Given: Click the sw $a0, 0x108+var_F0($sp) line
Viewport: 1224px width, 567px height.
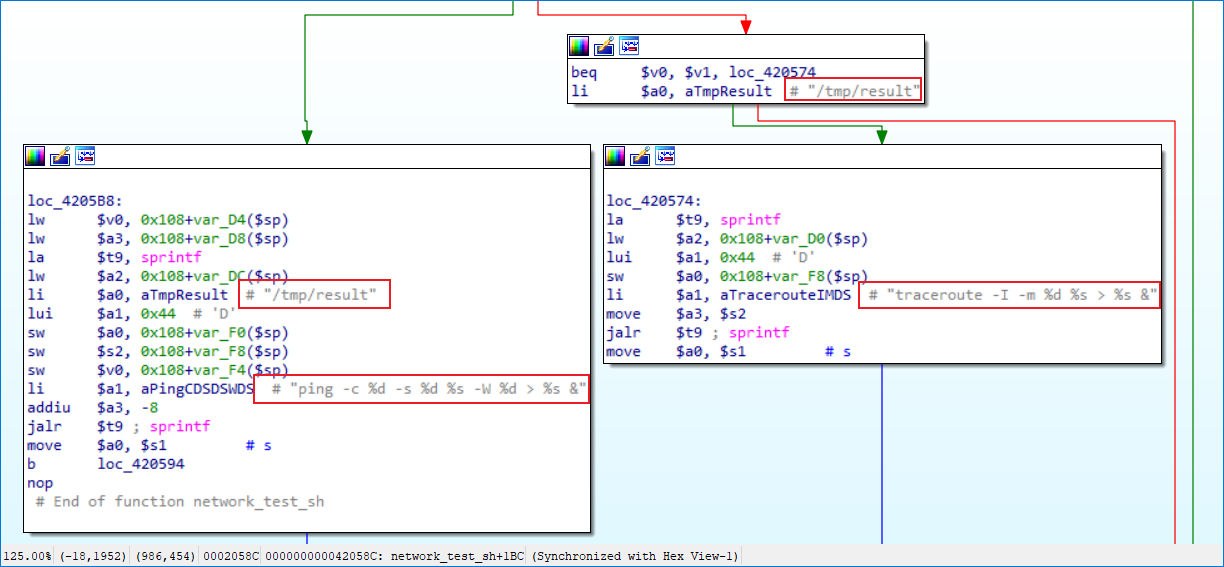Looking at the screenshot, I should point(158,332).
